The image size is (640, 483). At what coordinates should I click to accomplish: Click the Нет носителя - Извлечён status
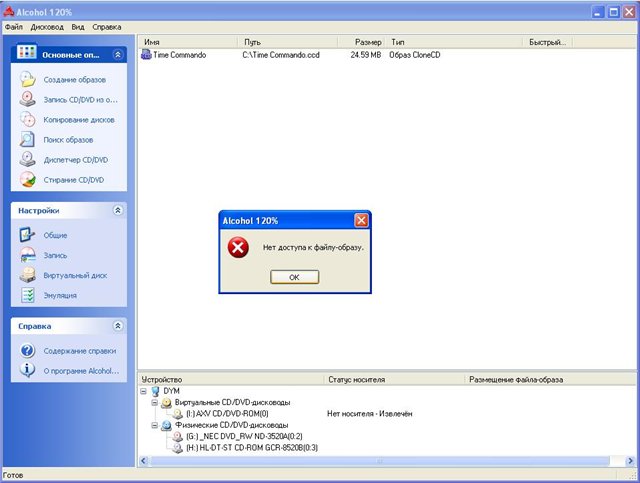tap(369, 414)
